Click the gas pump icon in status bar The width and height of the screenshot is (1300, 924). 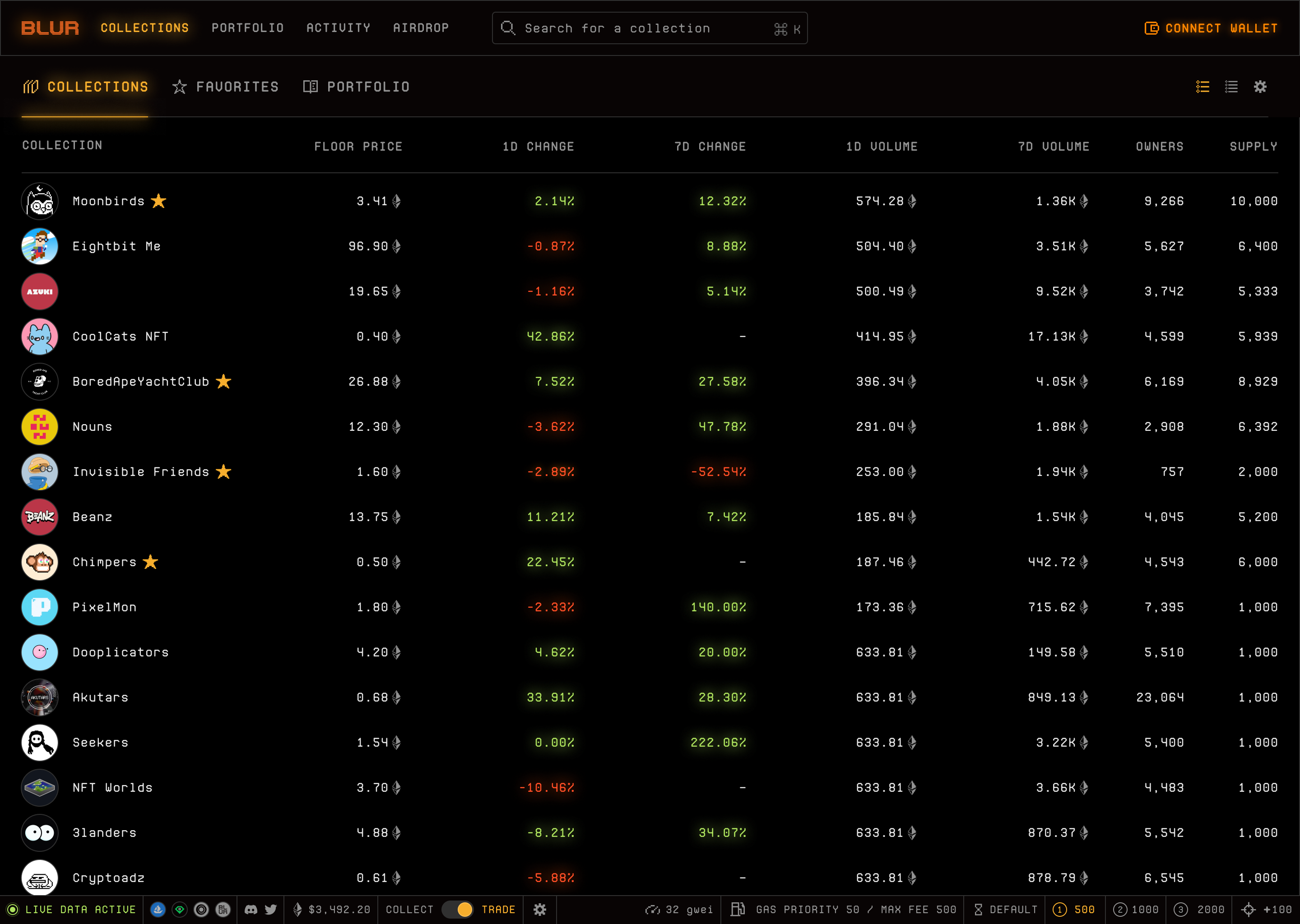738,909
